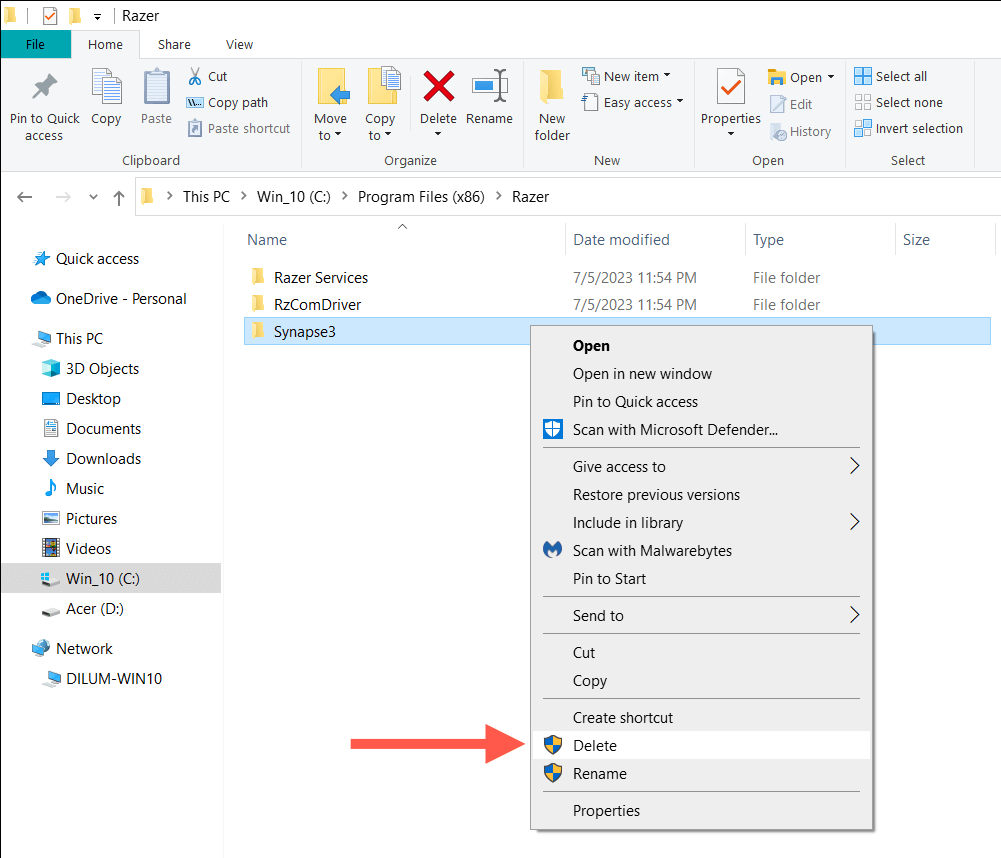Click the Rename icon in Organize group
Image resolution: width=1001 pixels, height=858 pixels.
[489, 88]
